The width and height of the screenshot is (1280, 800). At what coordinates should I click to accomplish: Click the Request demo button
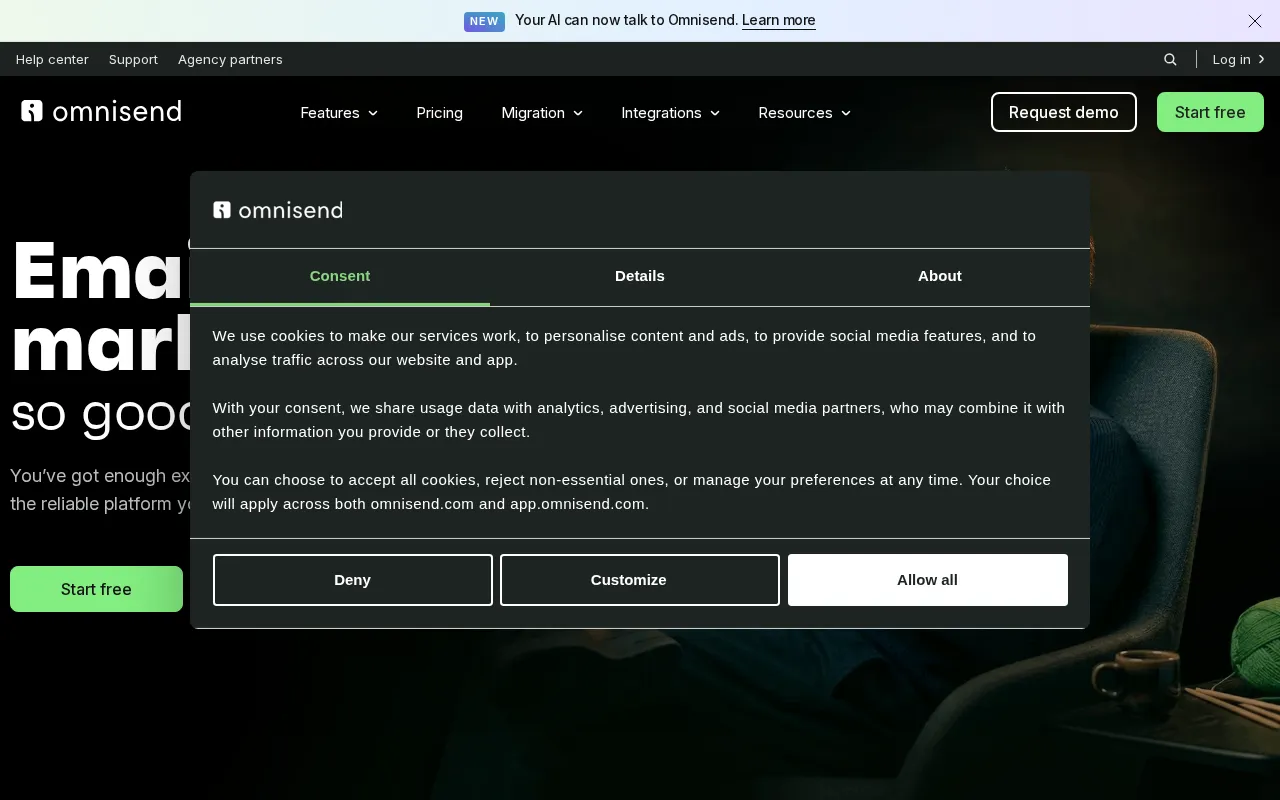click(x=1064, y=112)
